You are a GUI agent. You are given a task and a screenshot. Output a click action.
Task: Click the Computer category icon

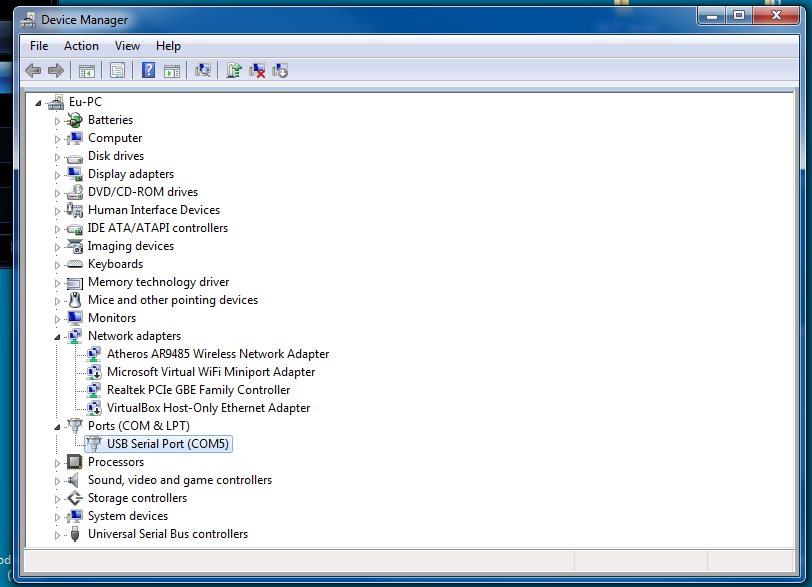tap(75, 138)
